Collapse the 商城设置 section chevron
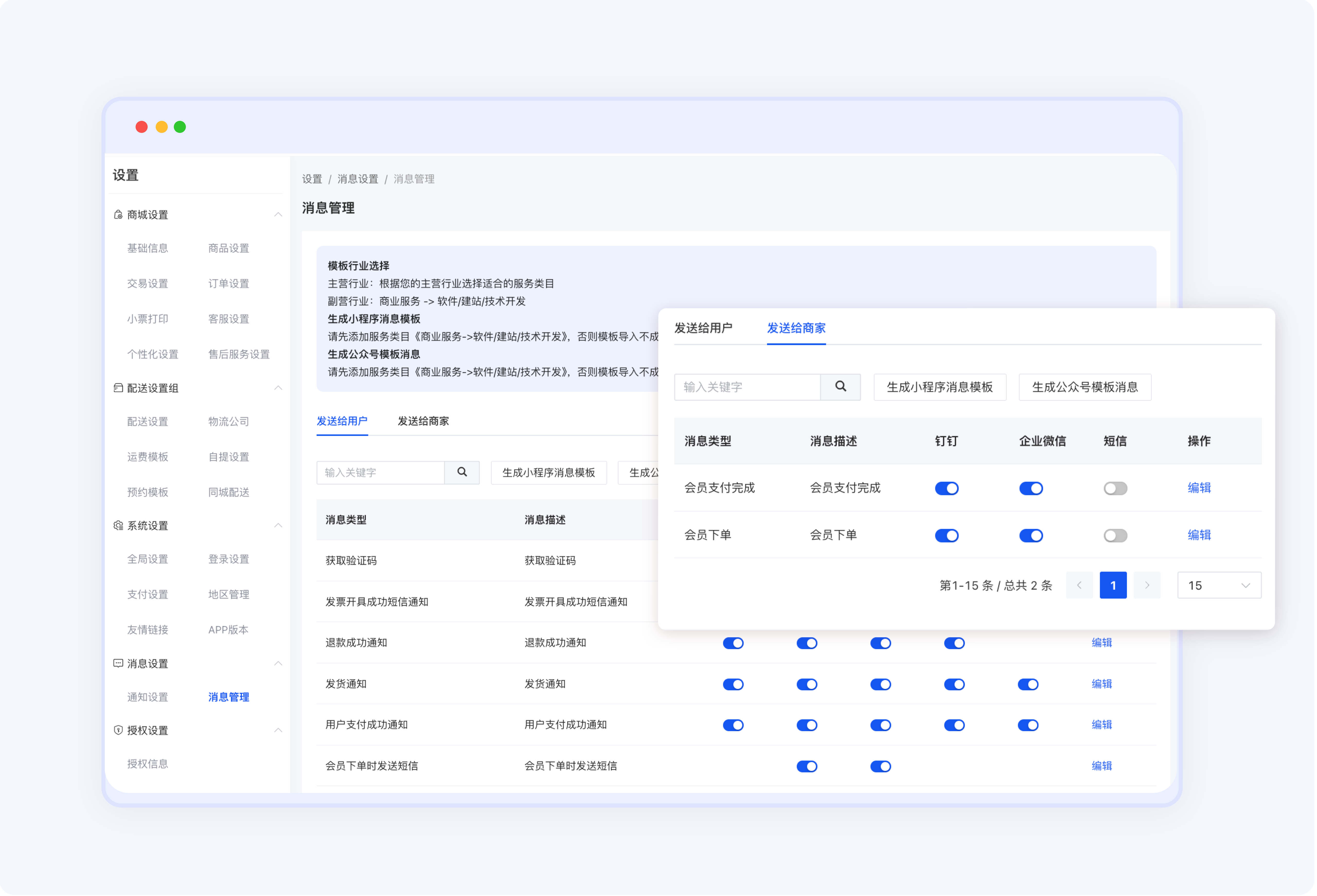1317x896 pixels. pyautogui.click(x=278, y=215)
